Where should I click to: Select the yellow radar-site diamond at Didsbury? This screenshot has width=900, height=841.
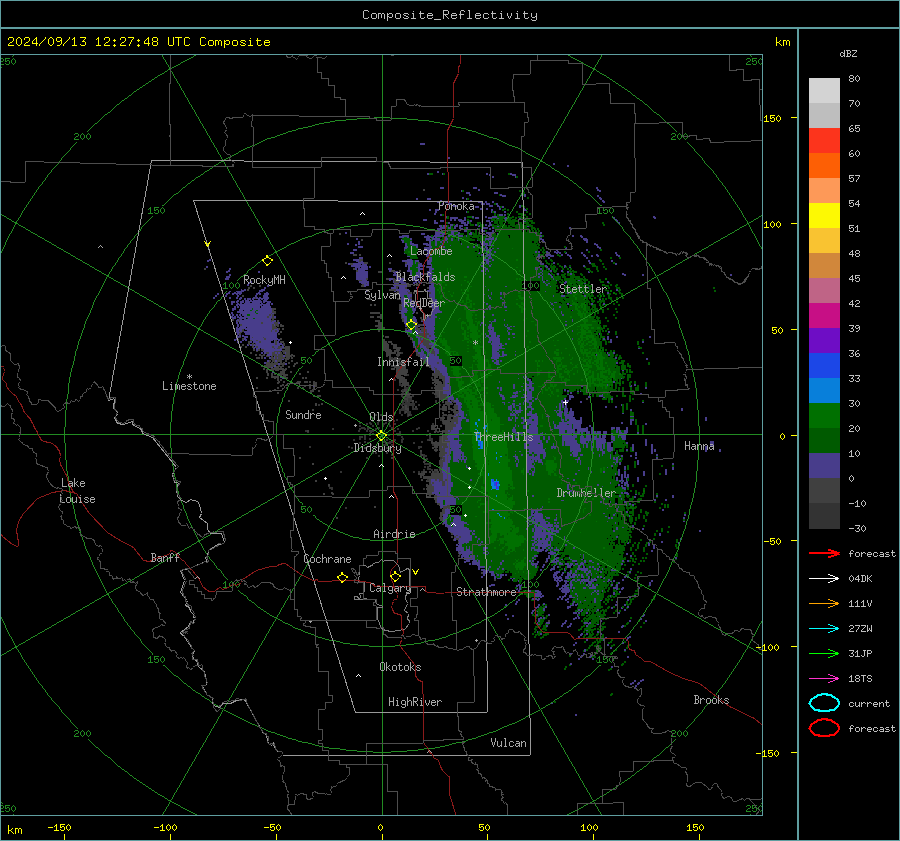(x=381, y=436)
